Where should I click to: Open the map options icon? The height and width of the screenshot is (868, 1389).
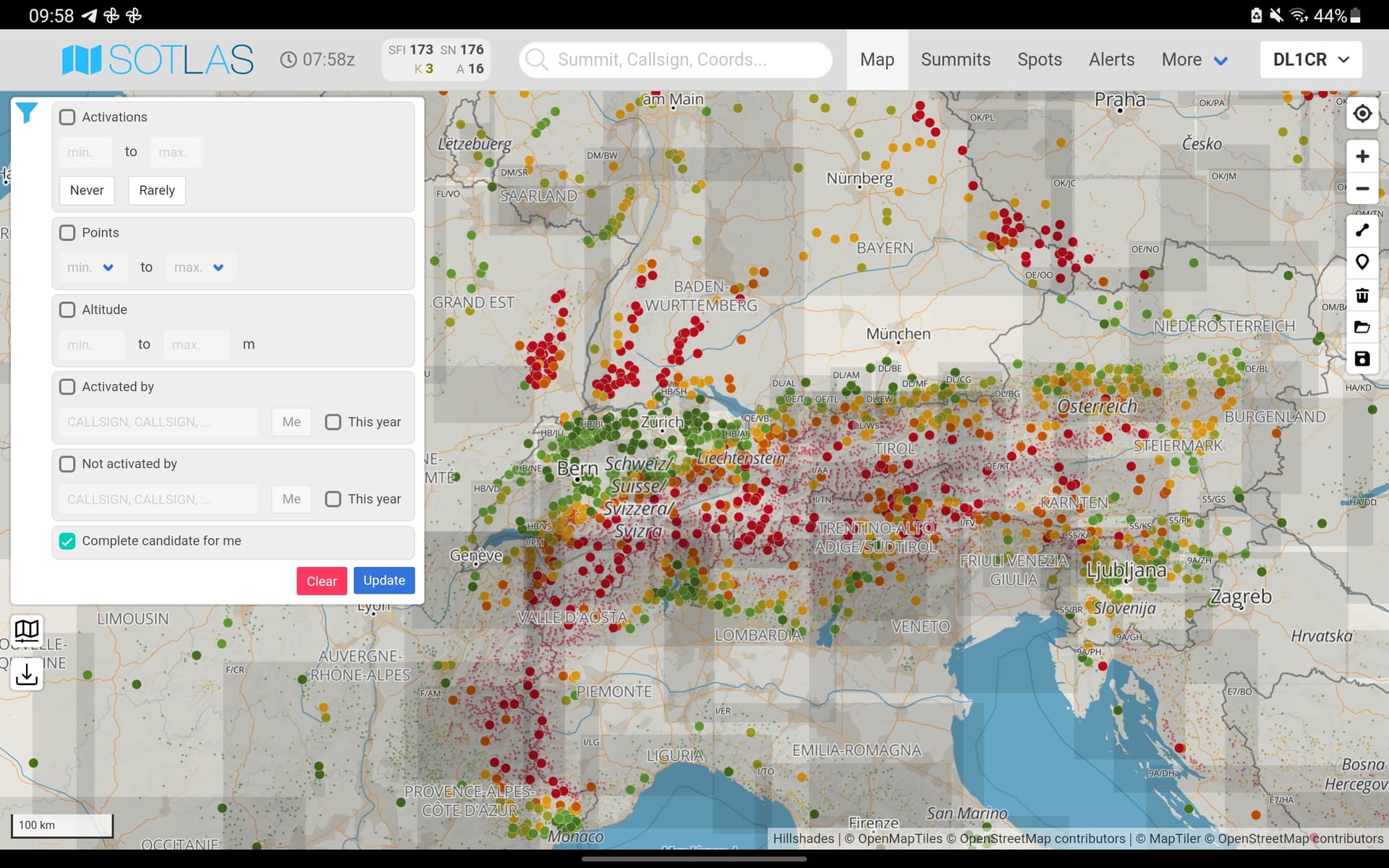coord(27,631)
